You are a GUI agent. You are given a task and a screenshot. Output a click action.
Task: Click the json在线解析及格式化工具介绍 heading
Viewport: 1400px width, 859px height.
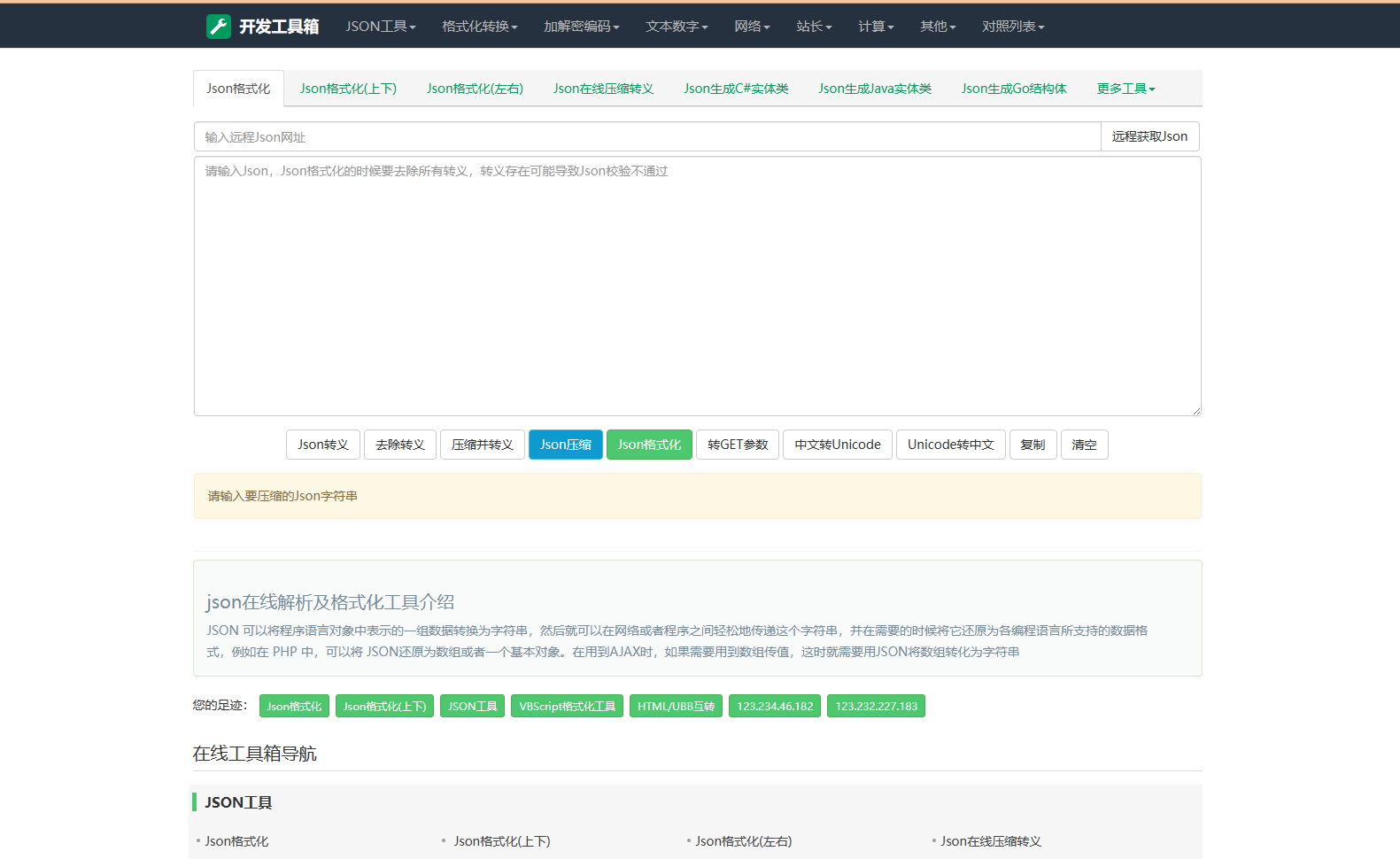[330, 602]
